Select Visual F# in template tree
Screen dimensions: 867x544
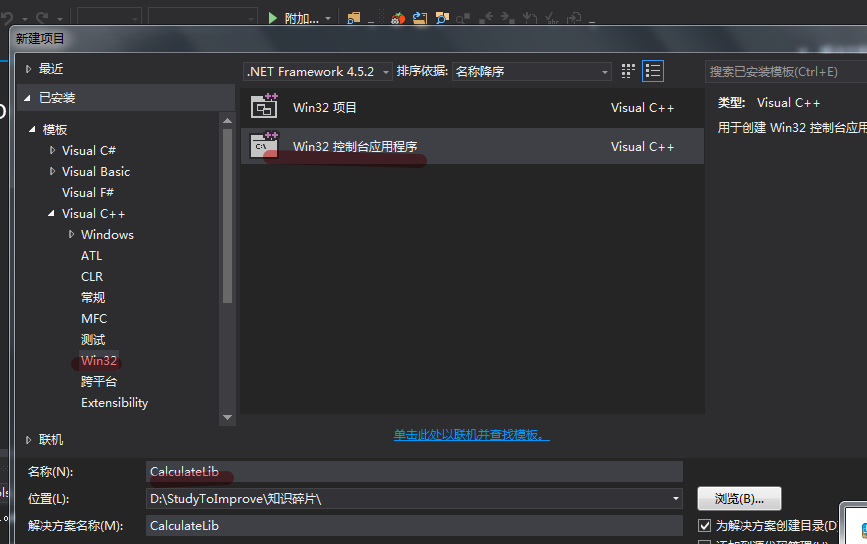click(88, 192)
